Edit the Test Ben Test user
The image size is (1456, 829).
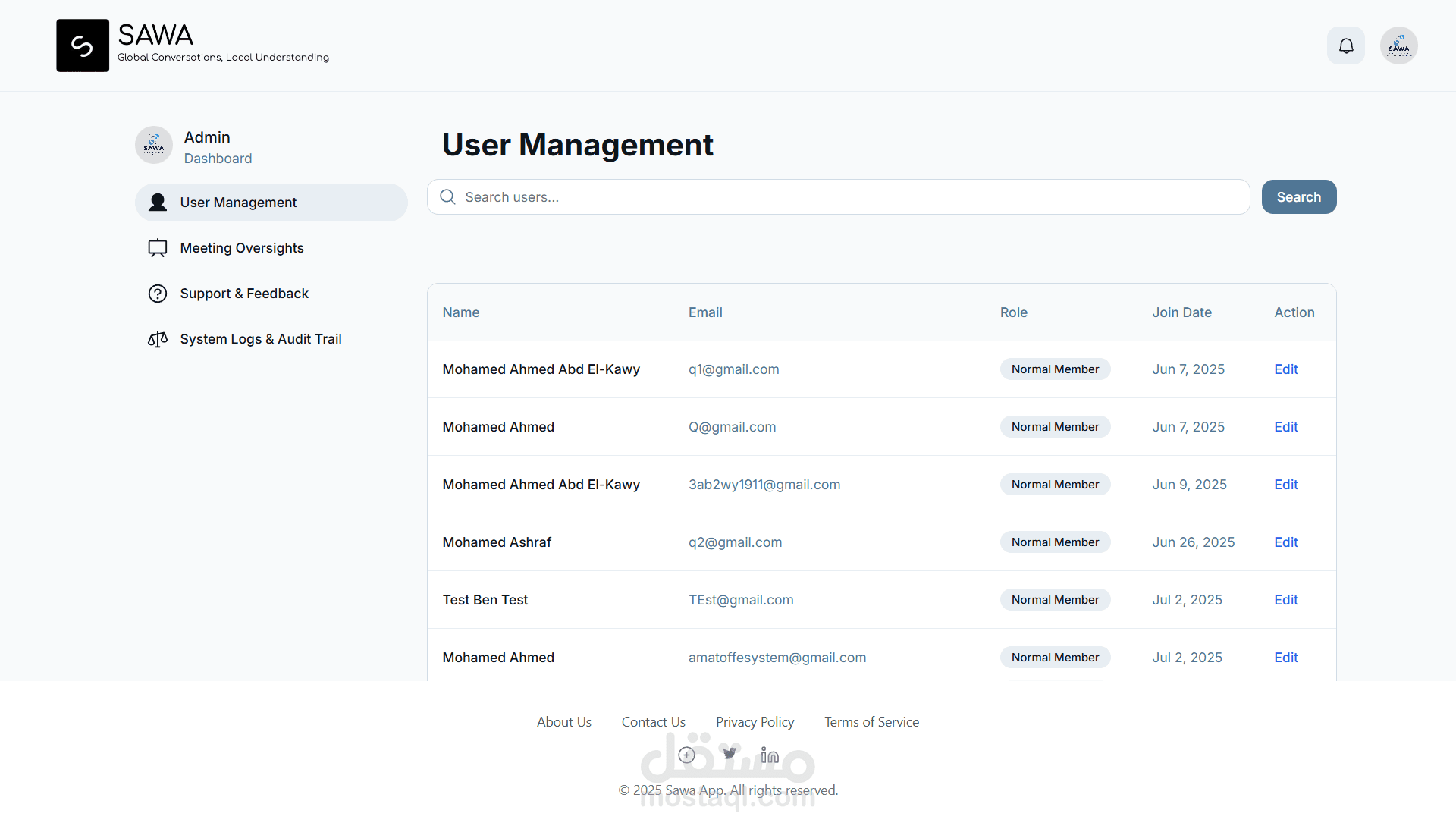[1285, 600]
